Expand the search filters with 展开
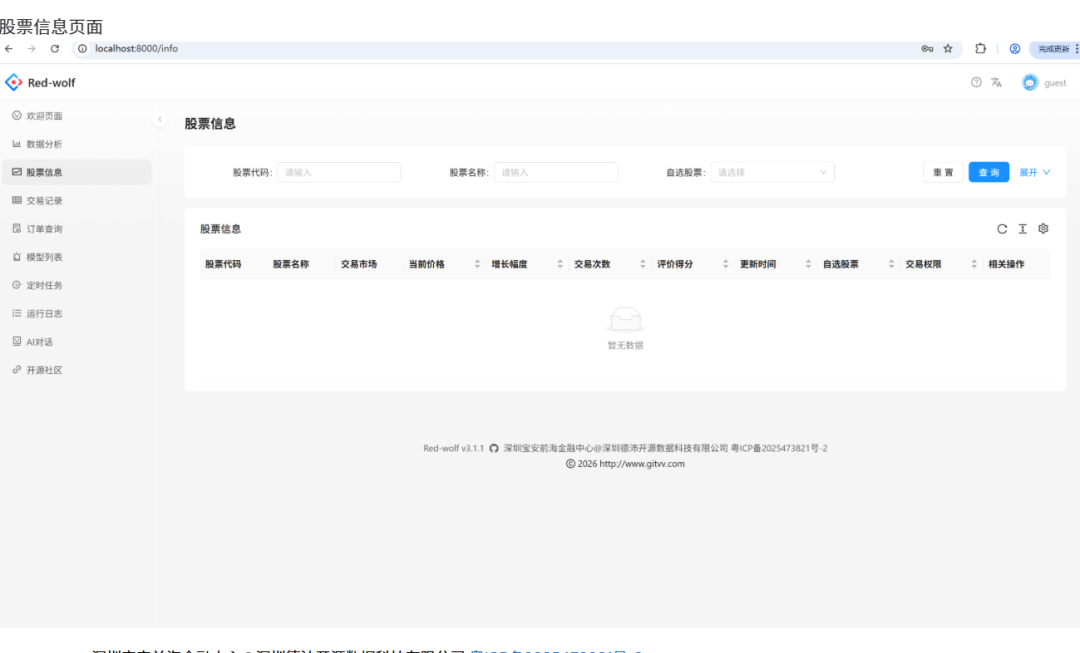Viewport: 1080px width, 653px height. 1035,172
